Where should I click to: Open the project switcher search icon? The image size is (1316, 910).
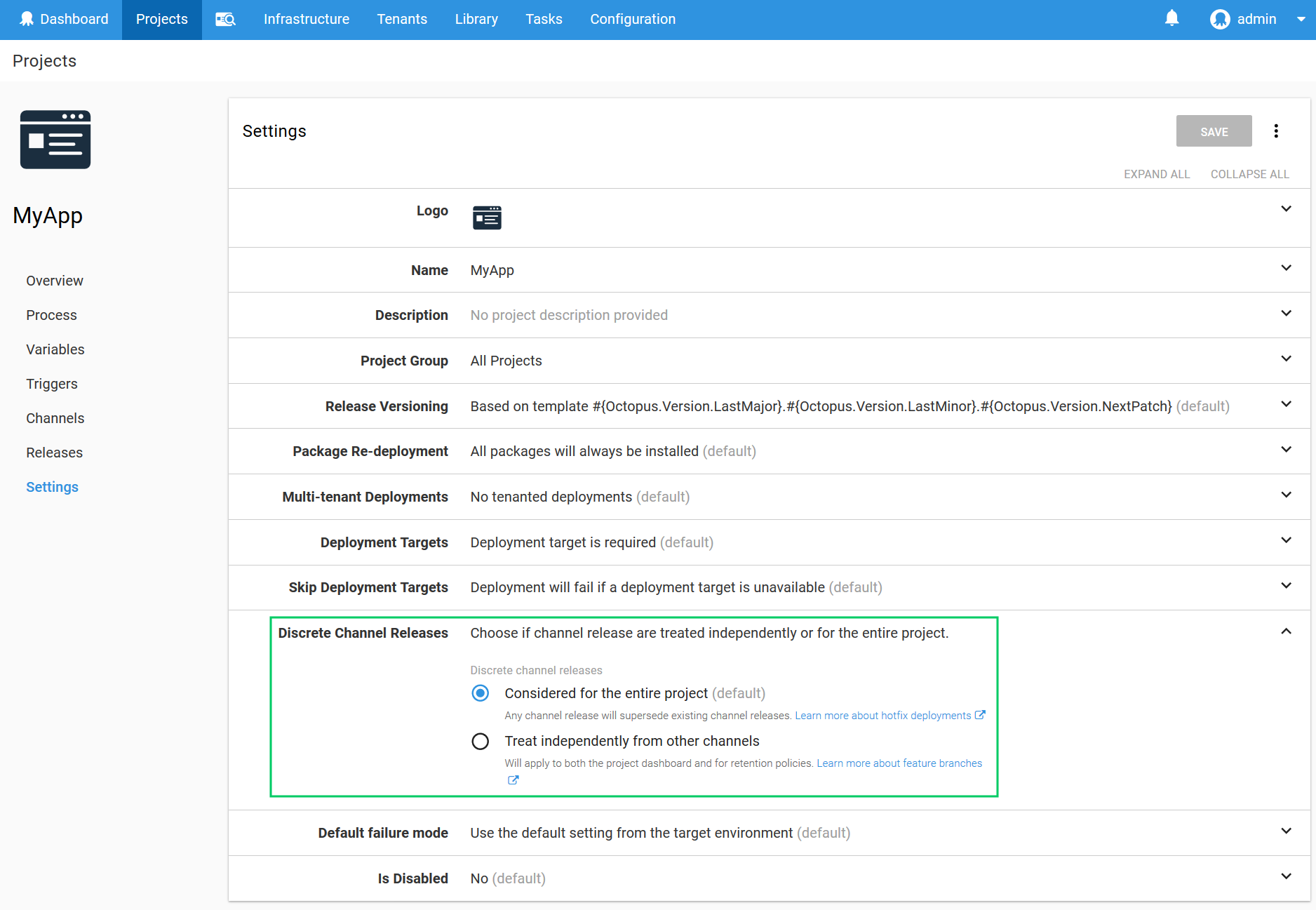pyautogui.click(x=225, y=19)
